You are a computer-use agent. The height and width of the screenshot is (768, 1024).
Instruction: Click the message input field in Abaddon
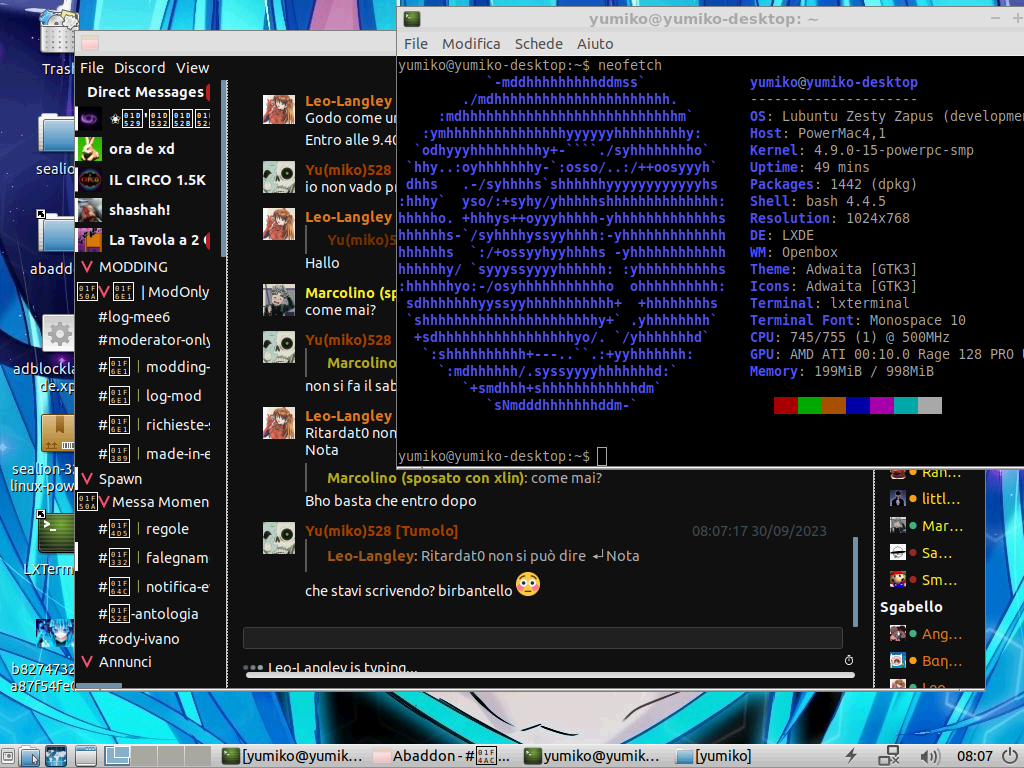point(543,638)
